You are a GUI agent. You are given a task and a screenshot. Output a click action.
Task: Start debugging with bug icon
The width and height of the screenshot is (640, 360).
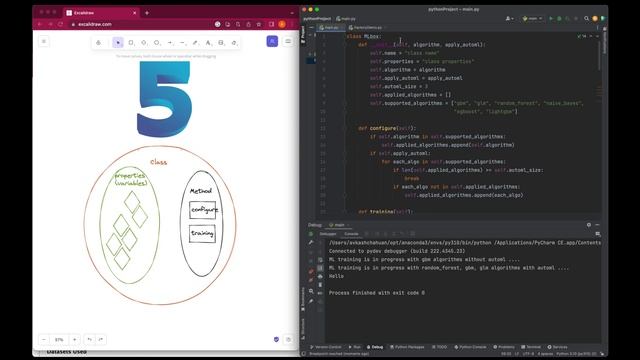pos(559,19)
